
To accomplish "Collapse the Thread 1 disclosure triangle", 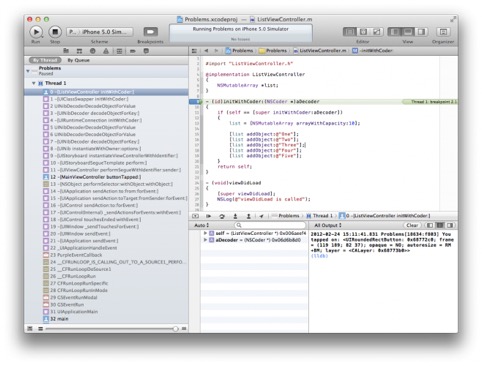I will (34, 83).
